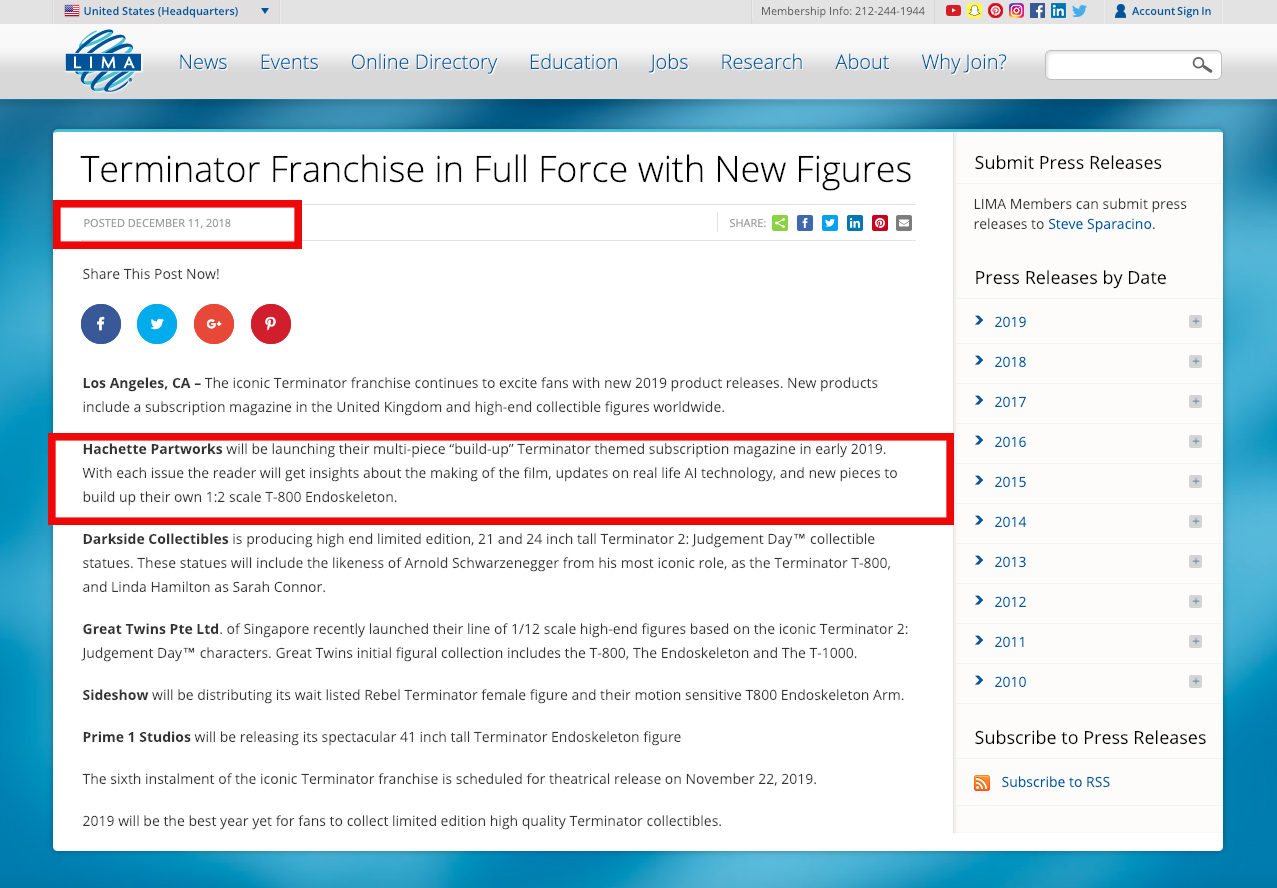The height and width of the screenshot is (888, 1277).
Task: Click the bold 'Sideshow' text
Action: (115, 695)
